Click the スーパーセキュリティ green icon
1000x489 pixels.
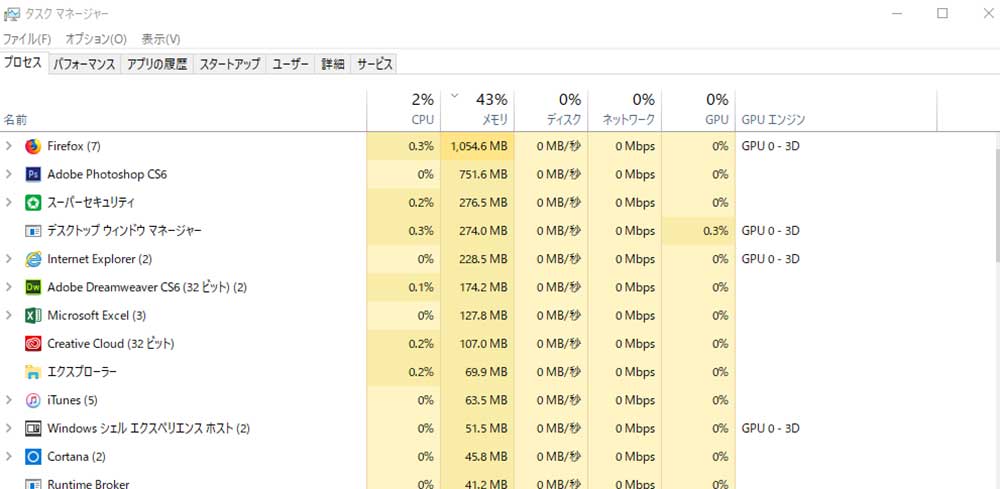(x=33, y=203)
